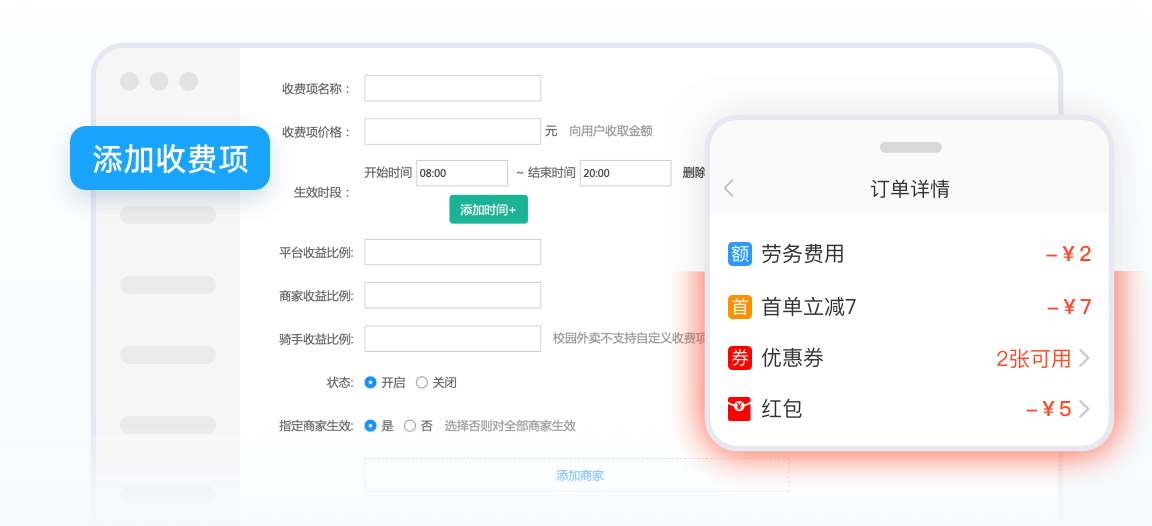Click the blue 额 icon beside 劳务费用

click(740, 254)
